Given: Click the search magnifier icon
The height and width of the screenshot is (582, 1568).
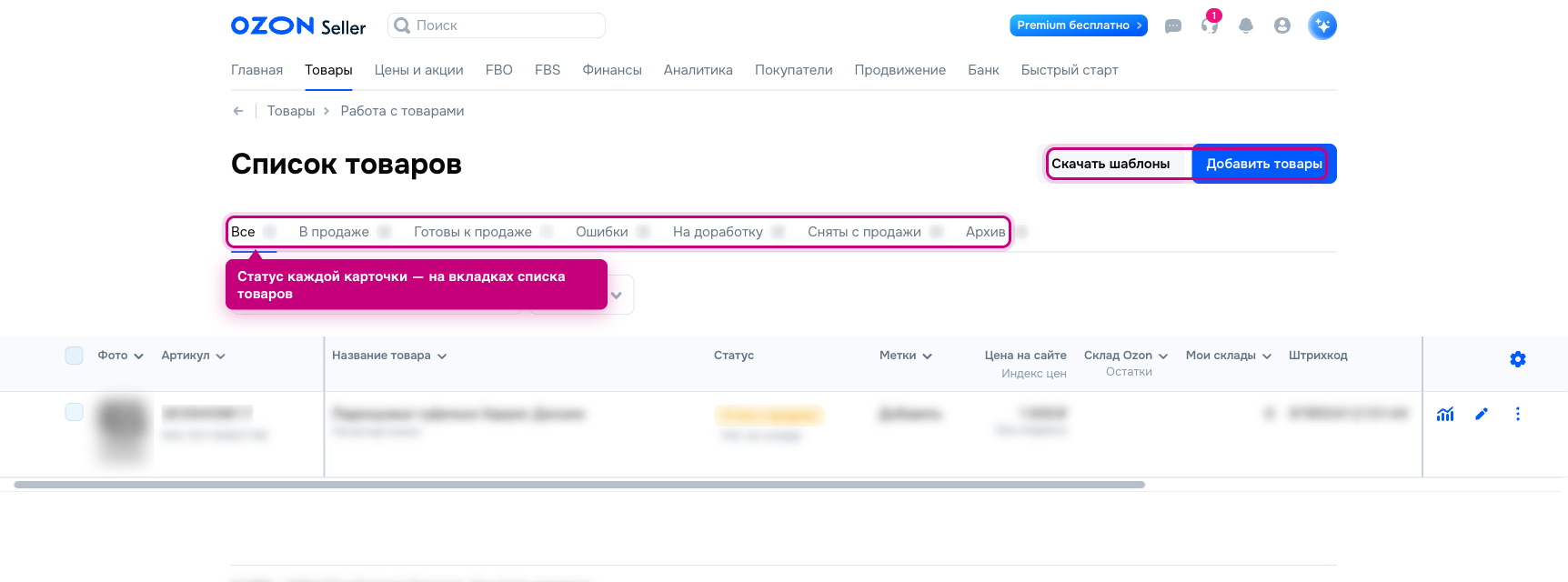Looking at the screenshot, I should (x=402, y=25).
